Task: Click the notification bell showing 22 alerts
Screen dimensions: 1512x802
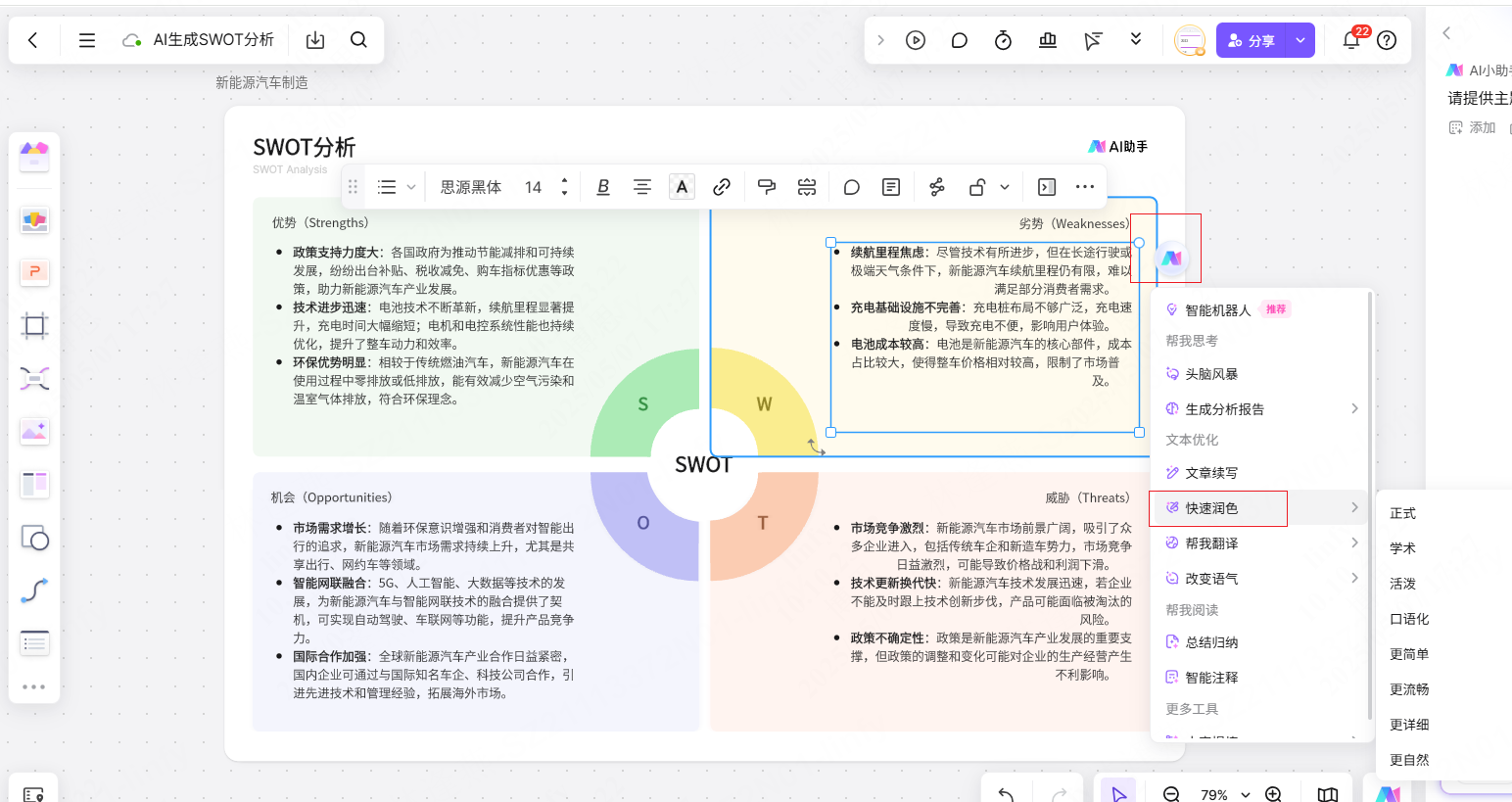Action: pyautogui.click(x=1350, y=40)
